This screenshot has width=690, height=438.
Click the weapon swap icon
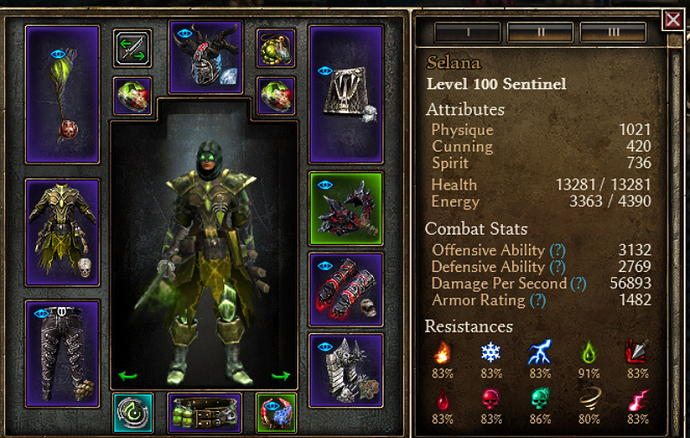pyautogui.click(x=132, y=48)
